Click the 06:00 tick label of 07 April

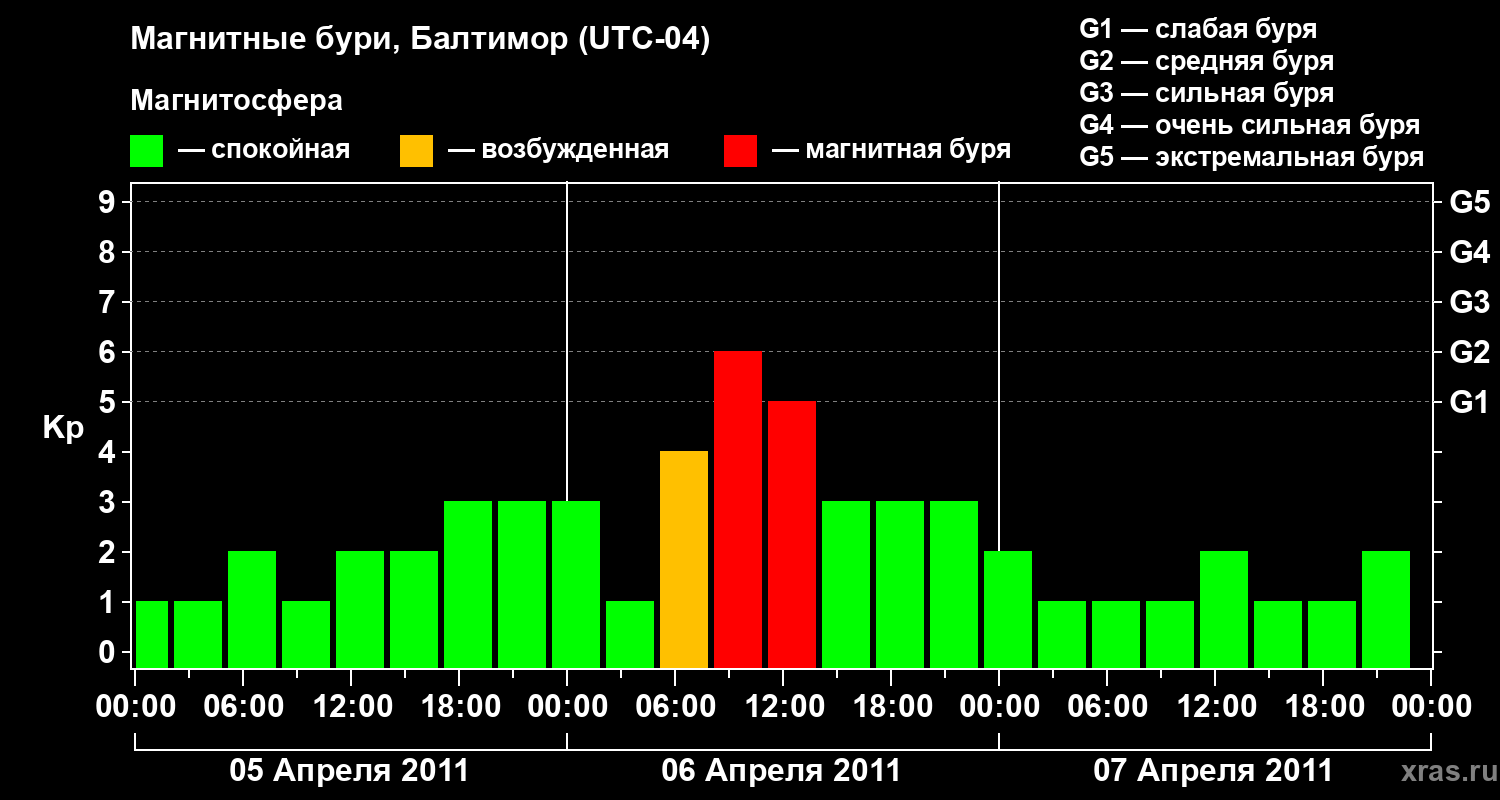pos(1107,707)
